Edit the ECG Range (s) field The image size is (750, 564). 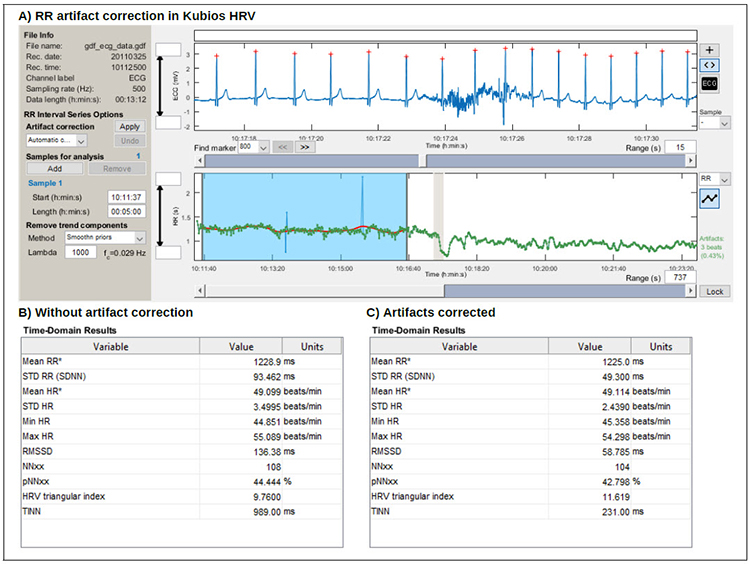click(680, 147)
